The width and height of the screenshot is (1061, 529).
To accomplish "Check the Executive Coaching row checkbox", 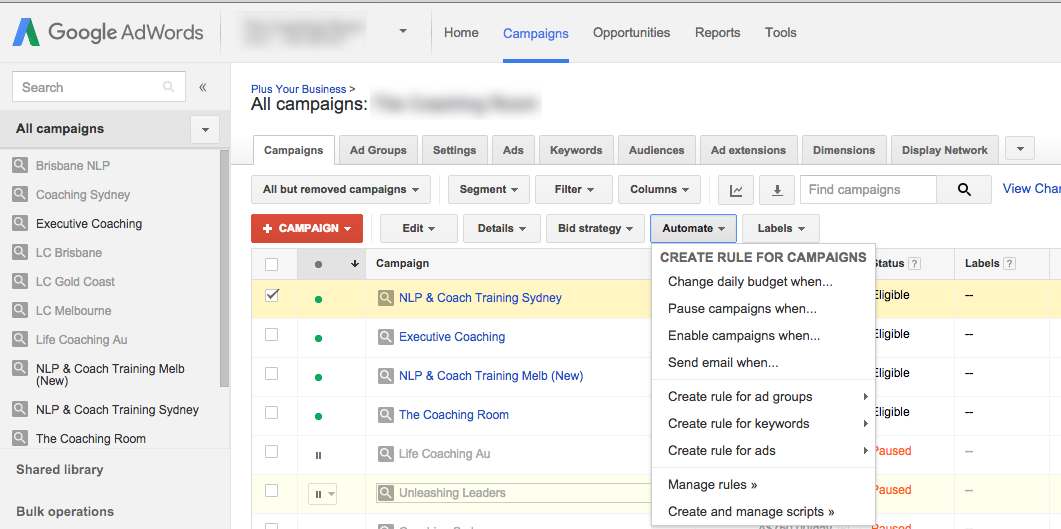I will pos(271,334).
